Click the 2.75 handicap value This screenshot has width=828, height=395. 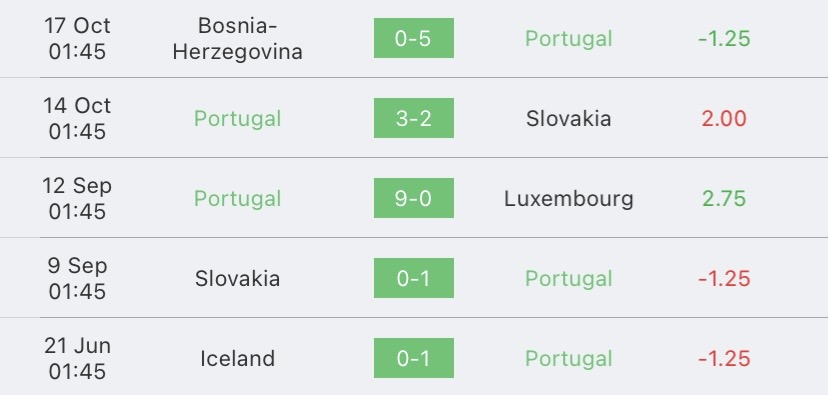724,199
